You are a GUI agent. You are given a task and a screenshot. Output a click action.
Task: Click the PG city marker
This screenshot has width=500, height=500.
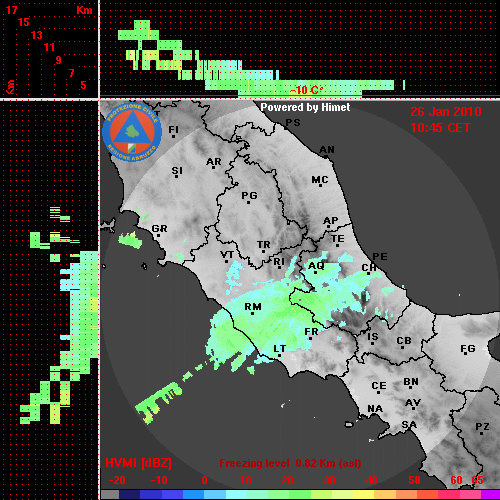tap(248, 202)
